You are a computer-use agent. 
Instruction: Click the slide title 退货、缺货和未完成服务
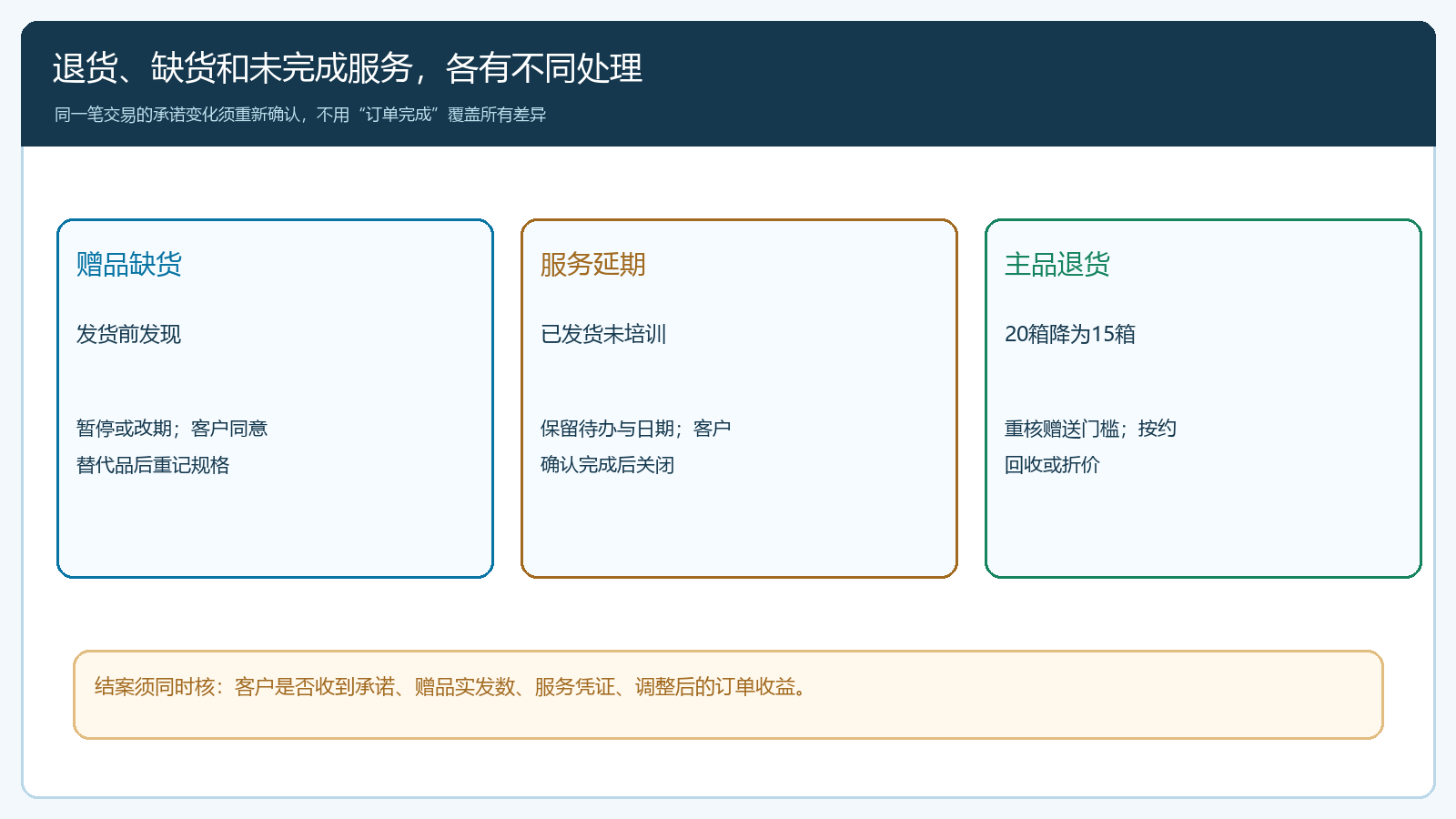click(x=348, y=68)
